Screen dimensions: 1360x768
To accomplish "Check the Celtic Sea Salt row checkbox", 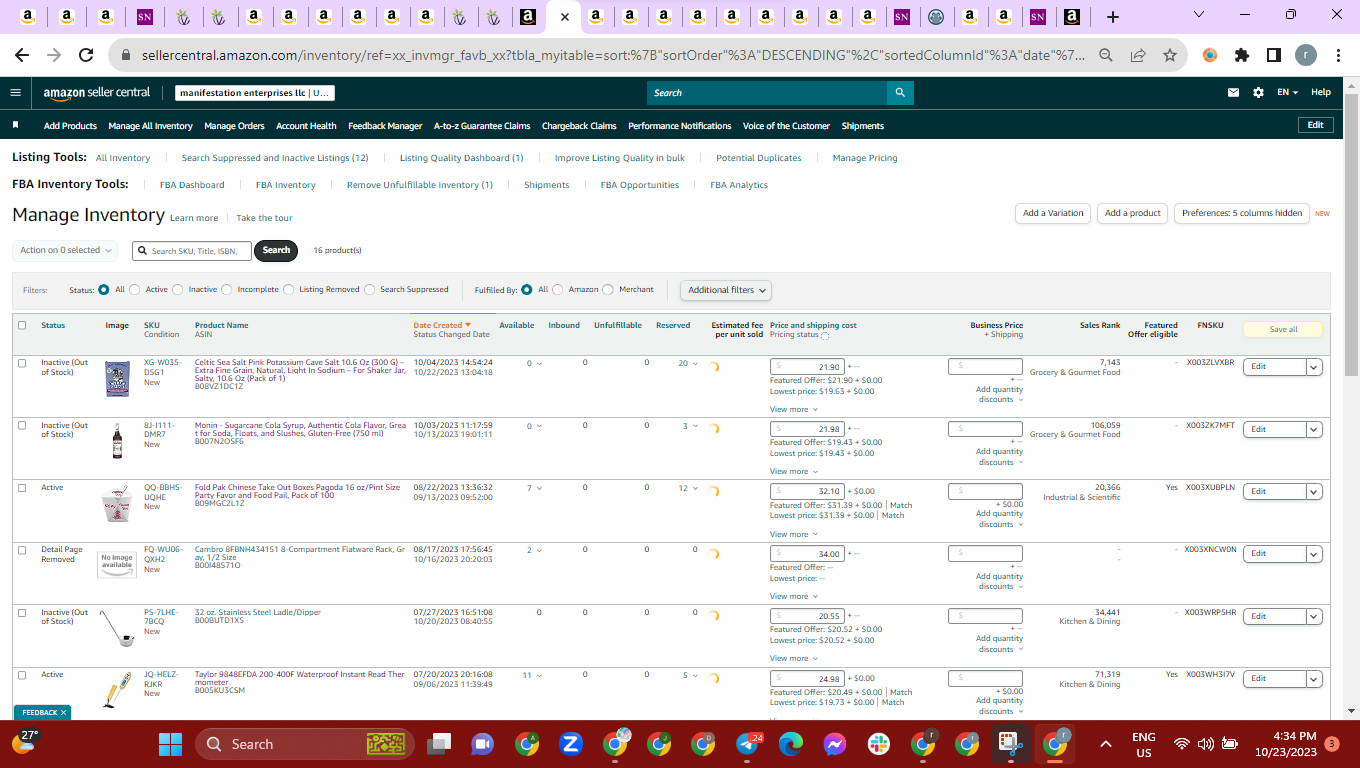I will tap(22, 363).
